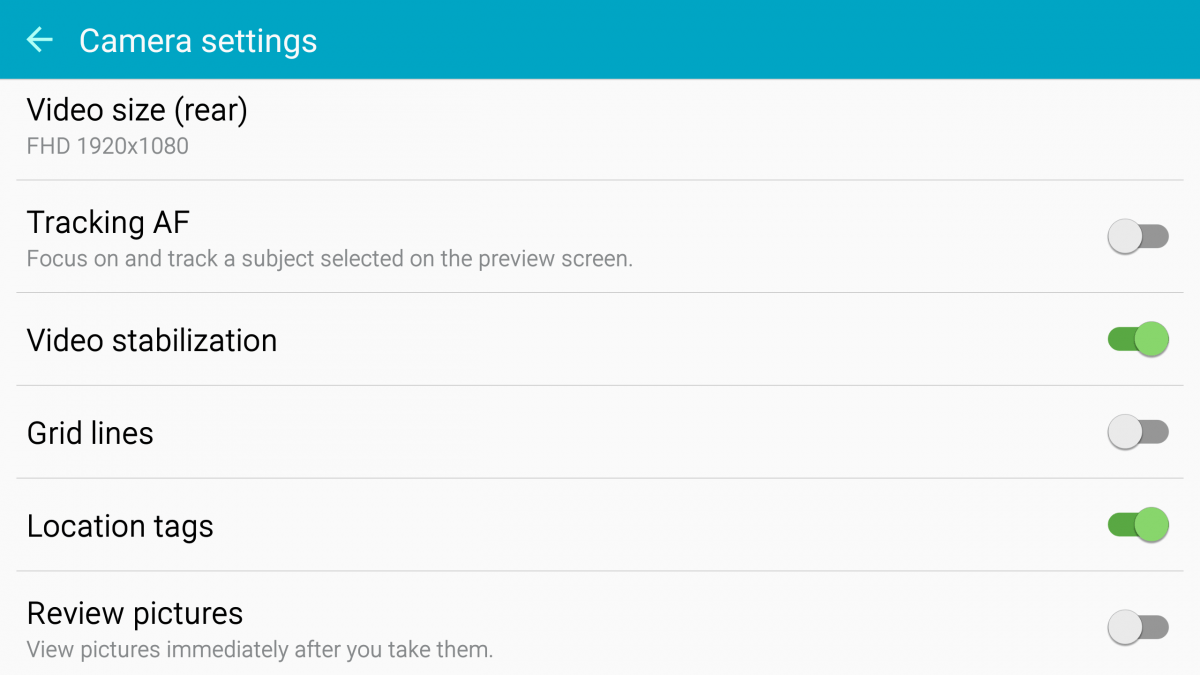Select the Tracking AF label
1200x675 pixels.
tap(108, 222)
